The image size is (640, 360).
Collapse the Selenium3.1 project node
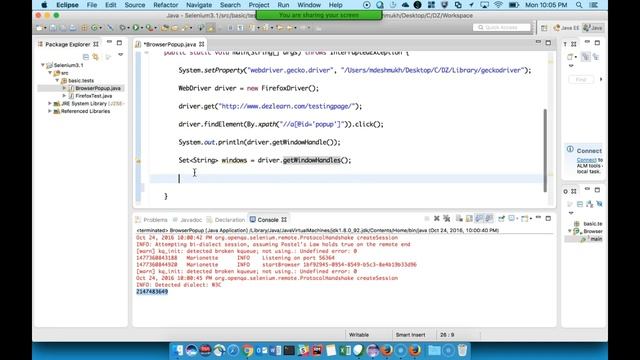coord(43,65)
